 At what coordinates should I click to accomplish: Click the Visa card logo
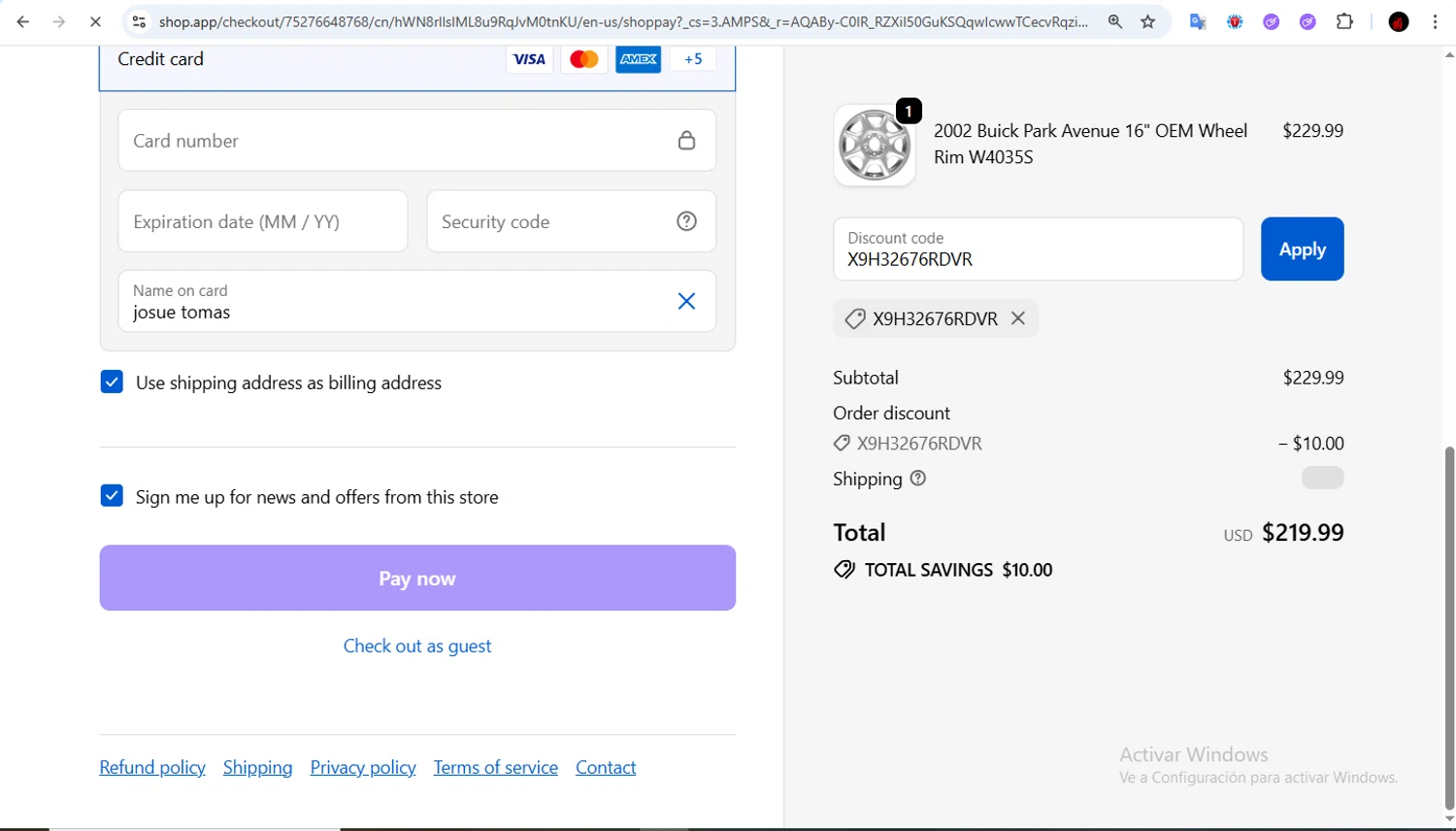529,59
